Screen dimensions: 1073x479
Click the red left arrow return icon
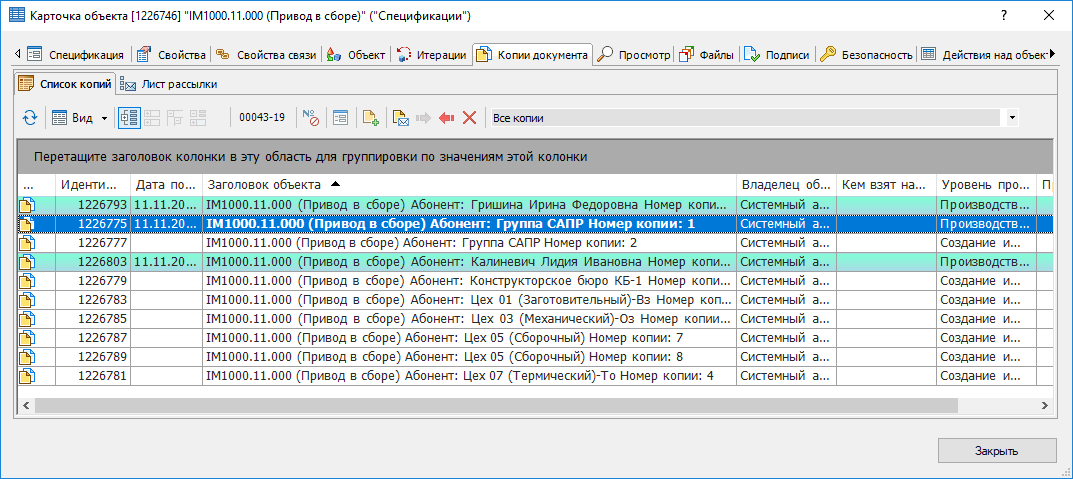click(446, 118)
